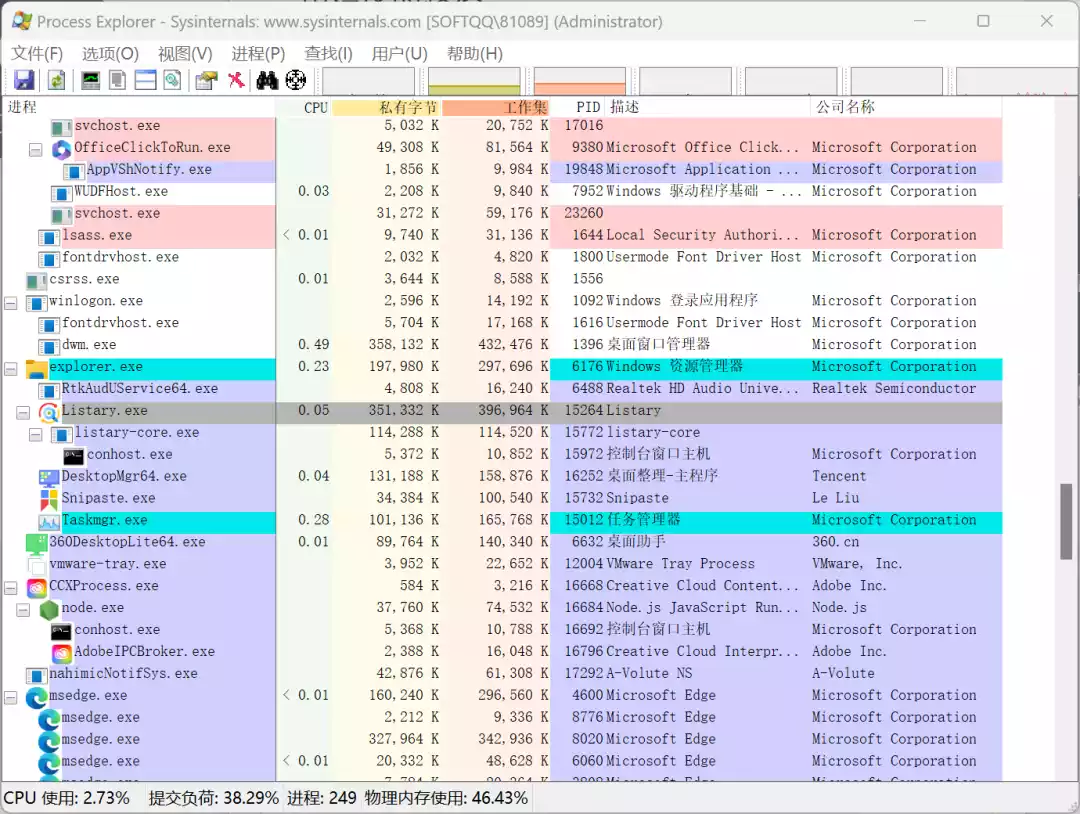
Task: Collapse the parent msedge.exe tree node
Action: (x=11, y=698)
